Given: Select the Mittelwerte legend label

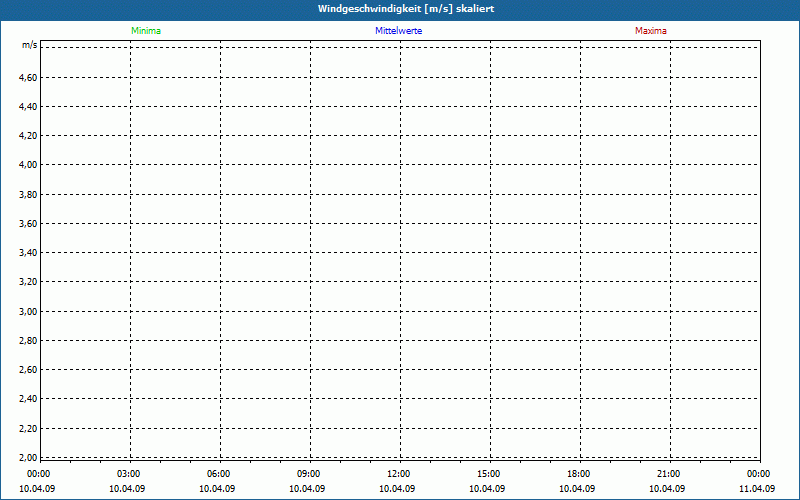Looking at the screenshot, I should [398, 31].
